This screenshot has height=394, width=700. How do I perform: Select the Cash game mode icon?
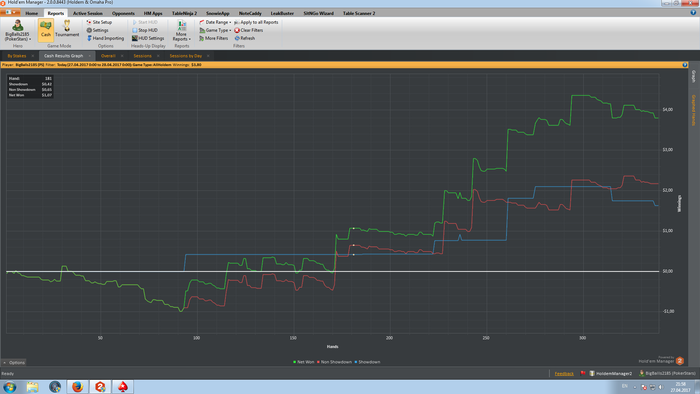tap(46, 29)
